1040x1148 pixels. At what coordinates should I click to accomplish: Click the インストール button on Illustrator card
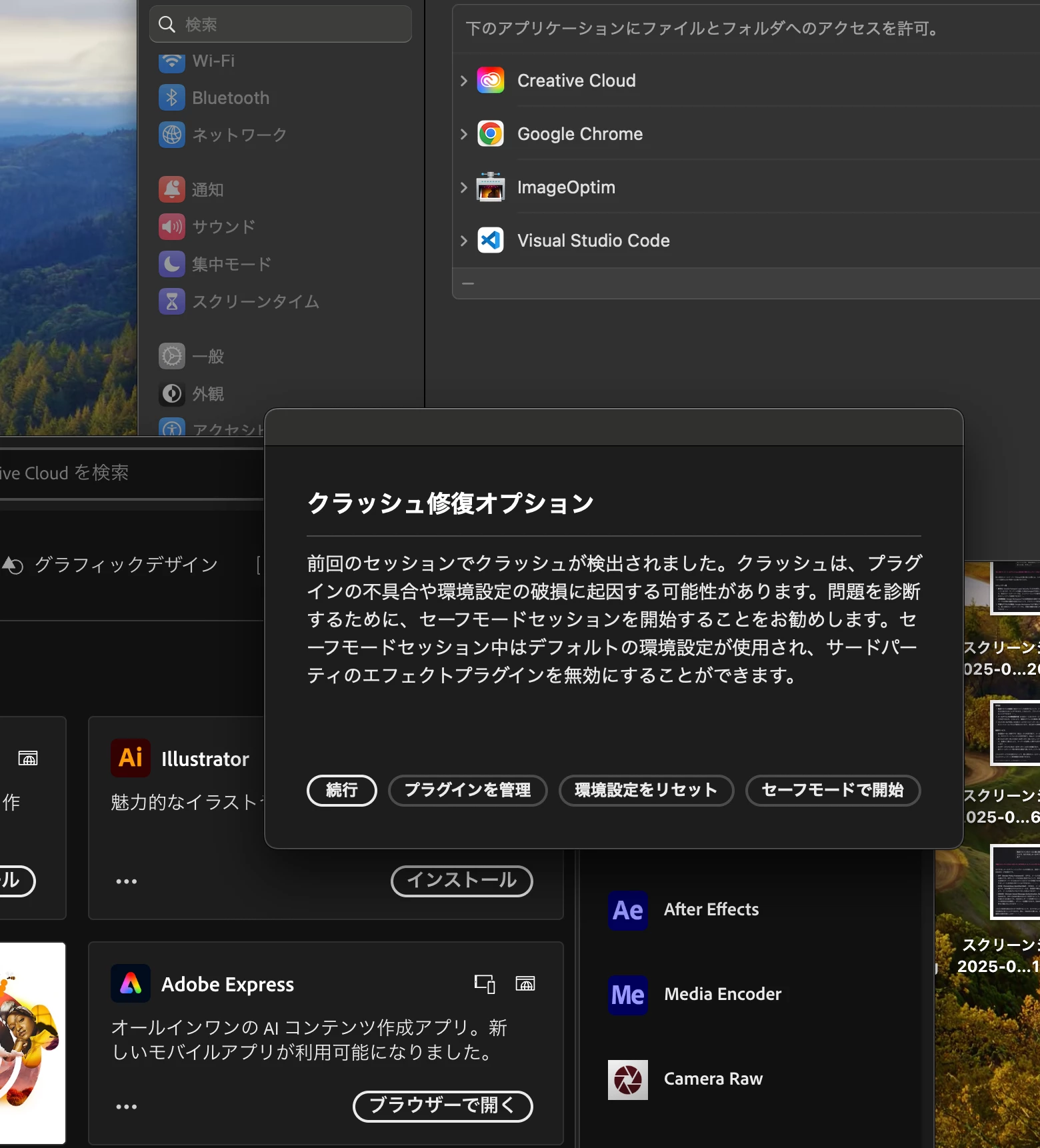pyautogui.click(x=462, y=881)
